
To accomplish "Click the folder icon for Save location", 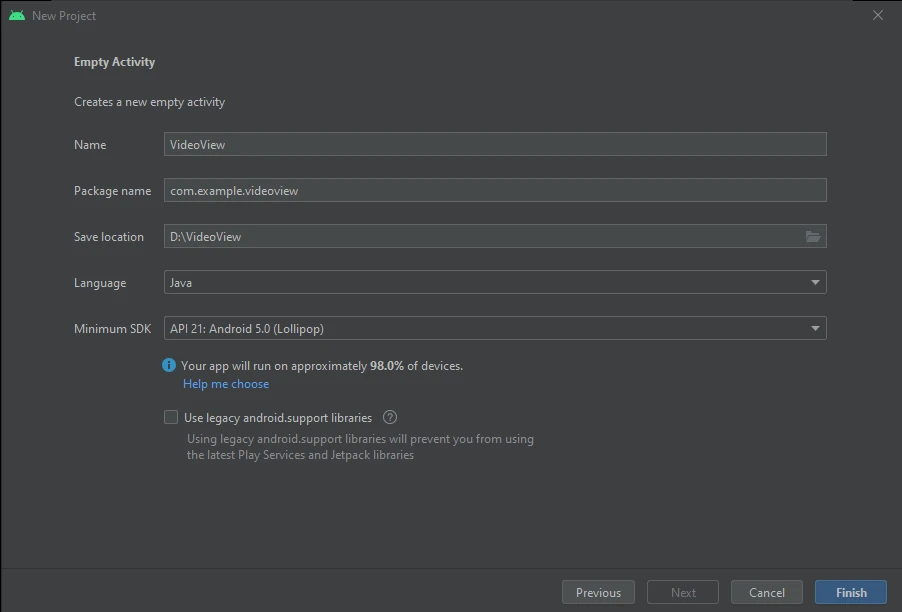I will coord(814,236).
